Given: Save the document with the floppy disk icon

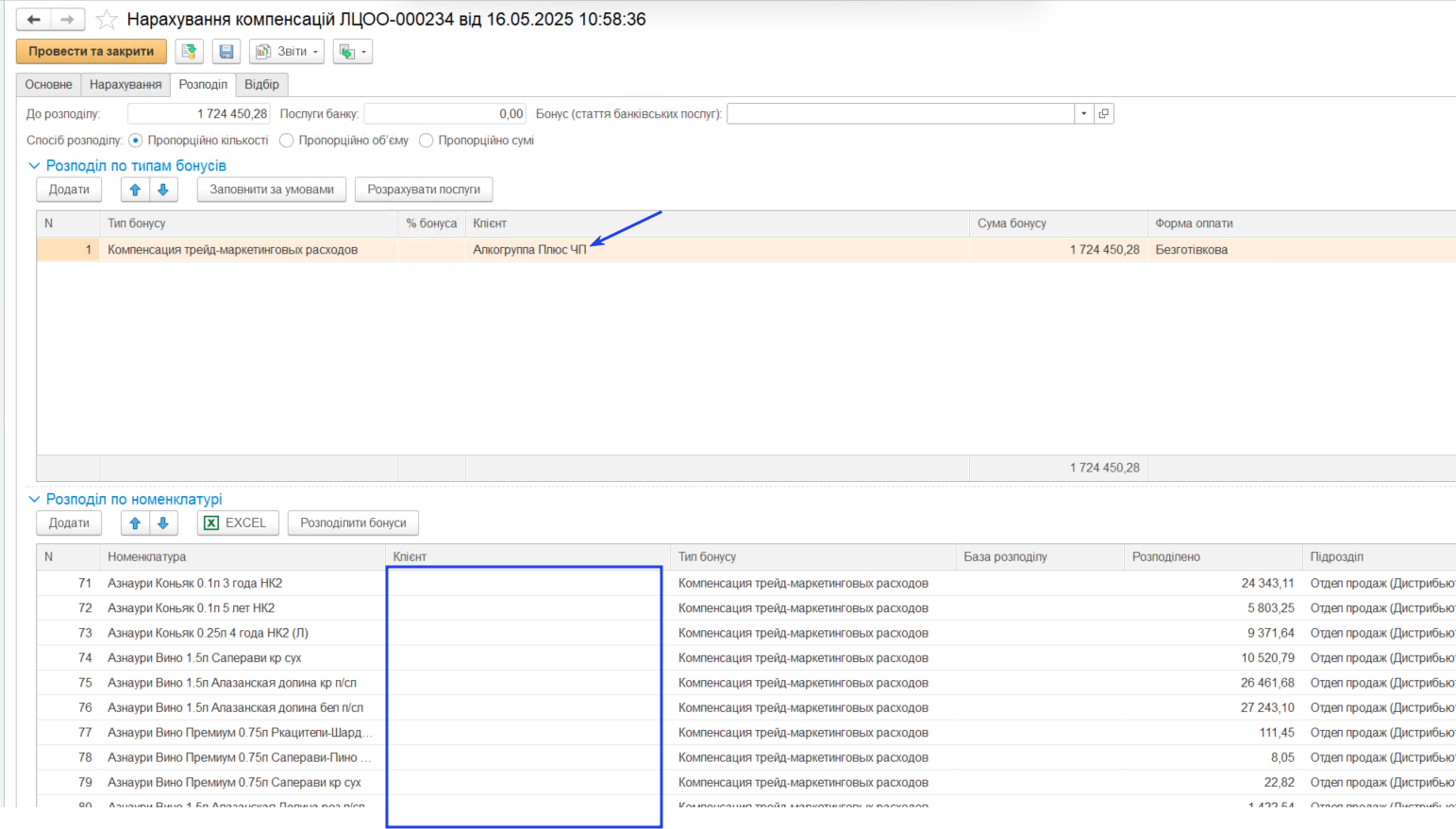Looking at the screenshot, I should pyautogui.click(x=226, y=51).
